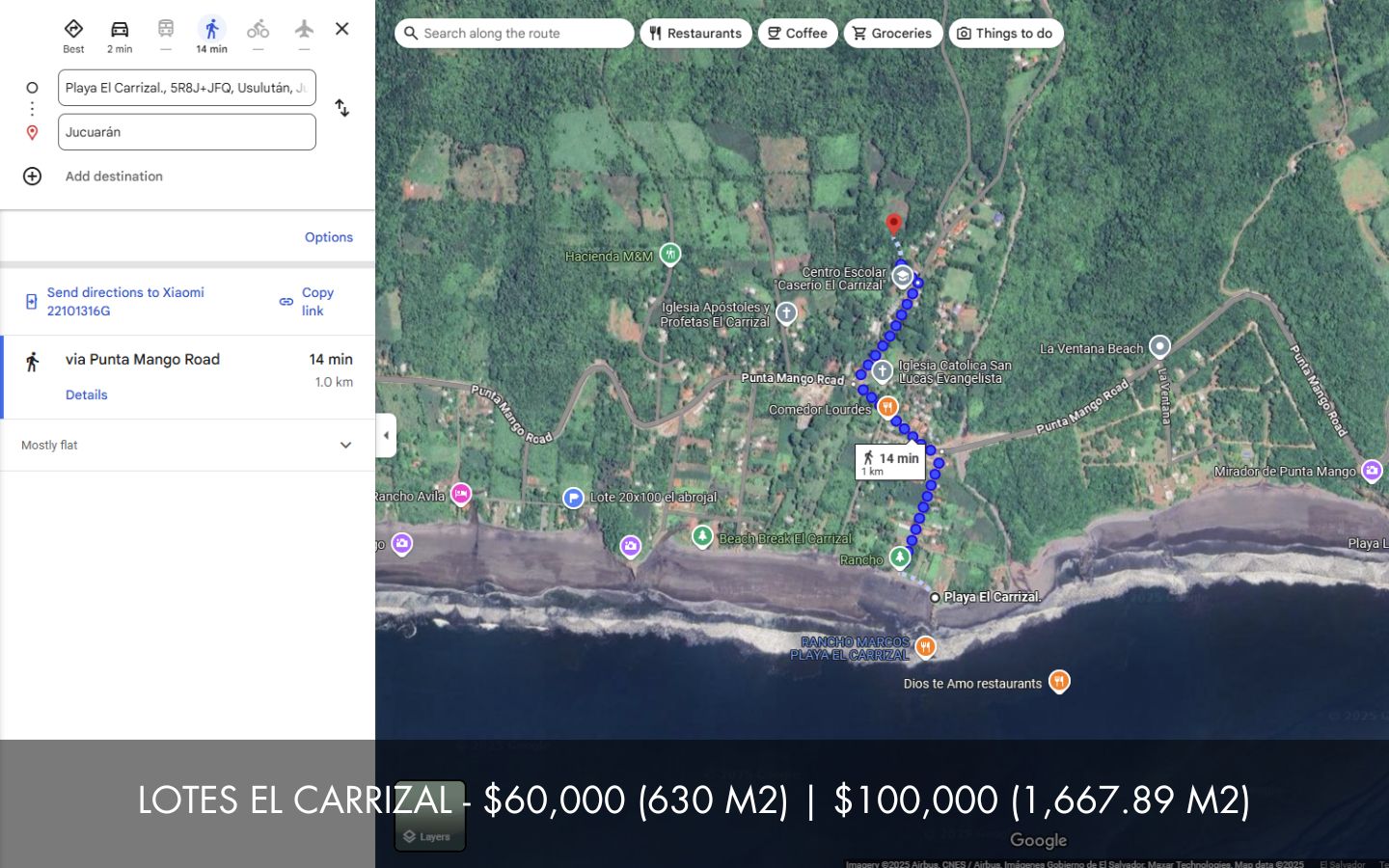Filter by Restaurants along route
The height and width of the screenshot is (868, 1389).
click(695, 34)
